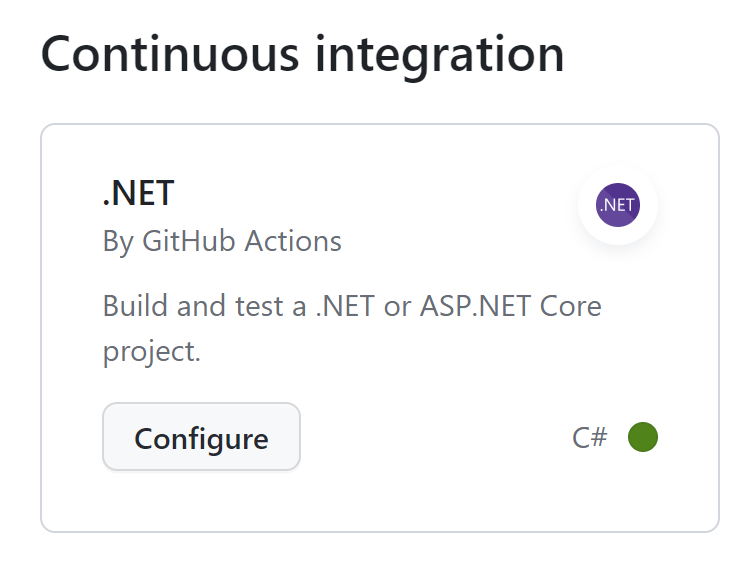The height and width of the screenshot is (569, 747).
Task: Select the C# language label
Action: pyautogui.click(x=590, y=437)
